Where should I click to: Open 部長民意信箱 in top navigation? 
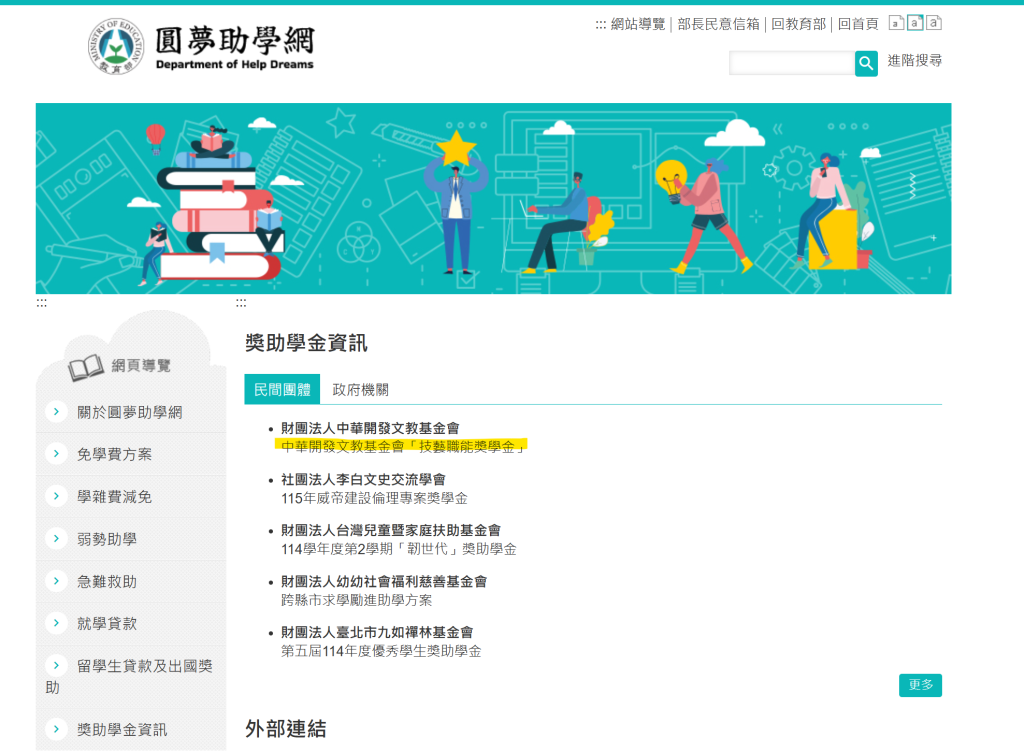718,24
